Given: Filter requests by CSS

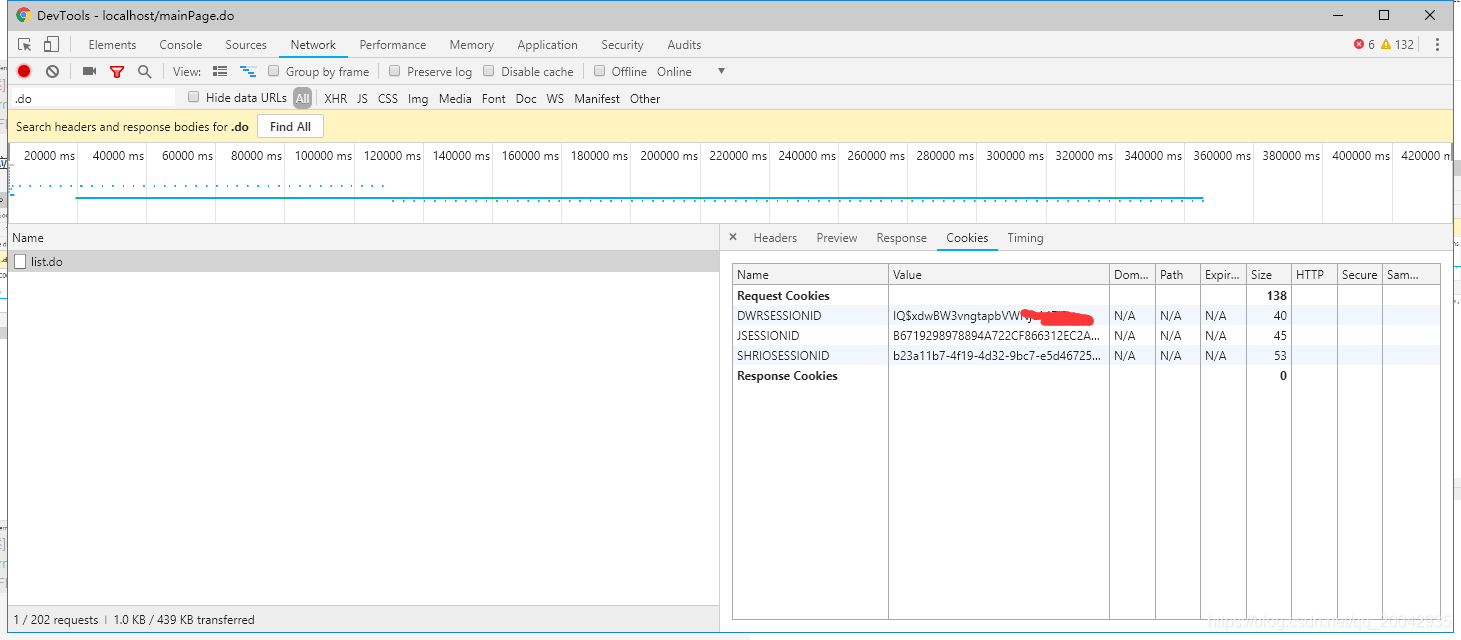Looking at the screenshot, I should (388, 99).
